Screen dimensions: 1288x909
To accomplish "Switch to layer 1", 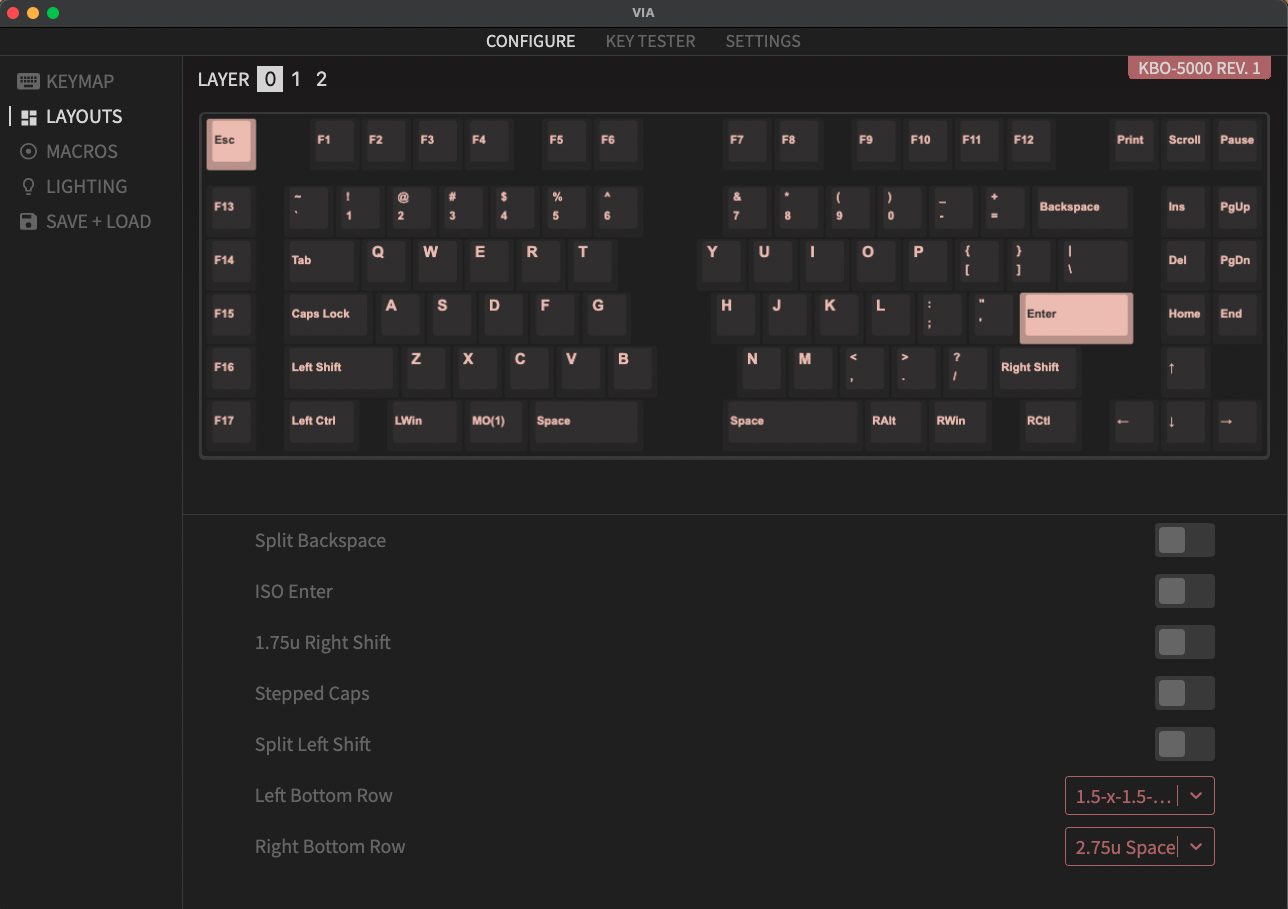I will pyautogui.click(x=296, y=79).
